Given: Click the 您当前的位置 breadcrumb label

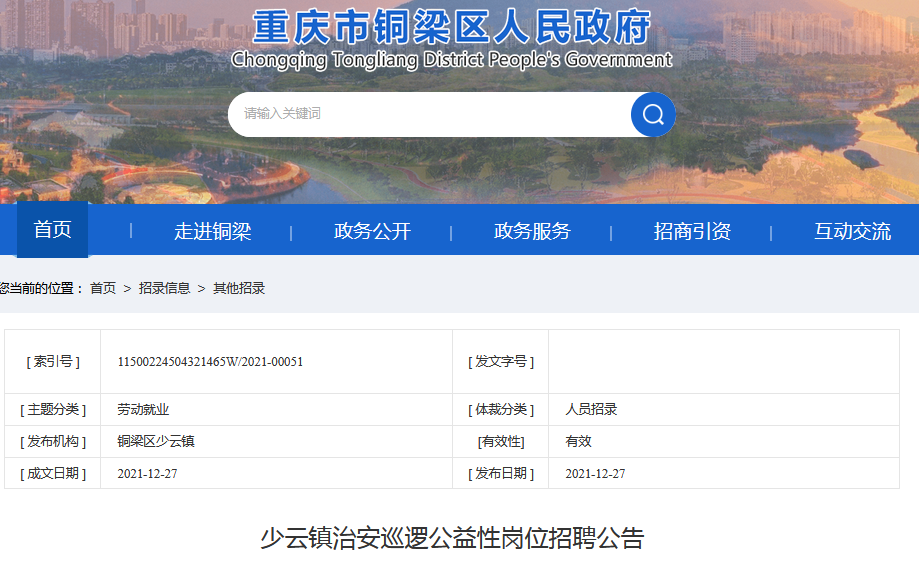Looking at the screenshot, I should coord(40,288).
